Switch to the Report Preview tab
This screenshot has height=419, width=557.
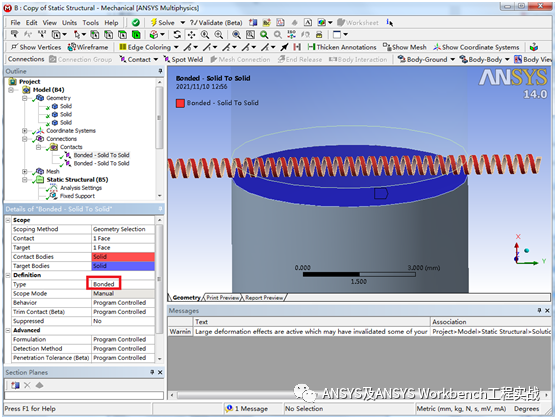pyautogui.click(x=264, y=298)
